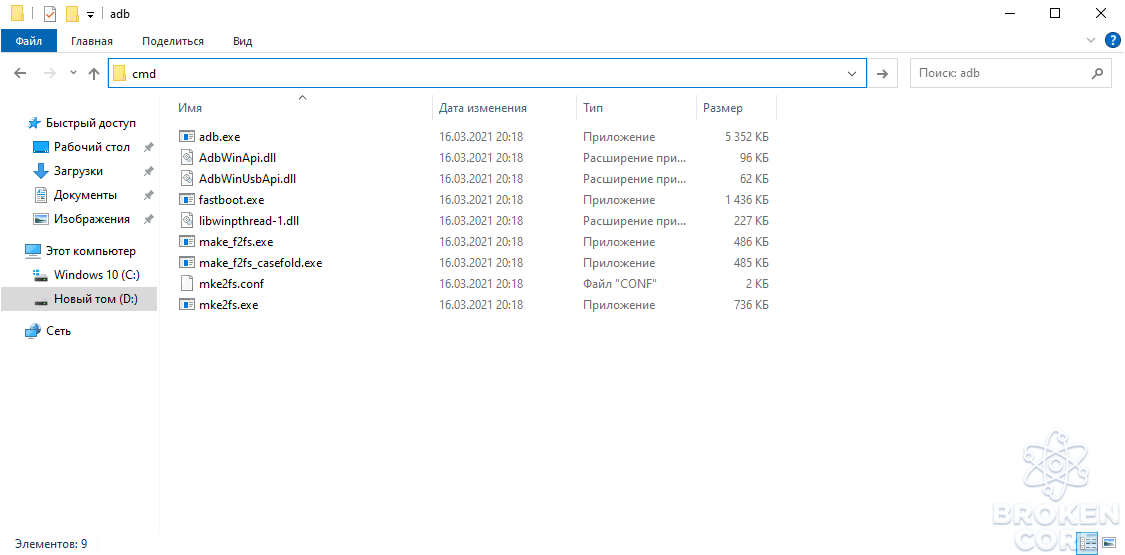Screen dimensions: 1125x555
Task: Switch to details view layout icon
Action: (1089, 544)
